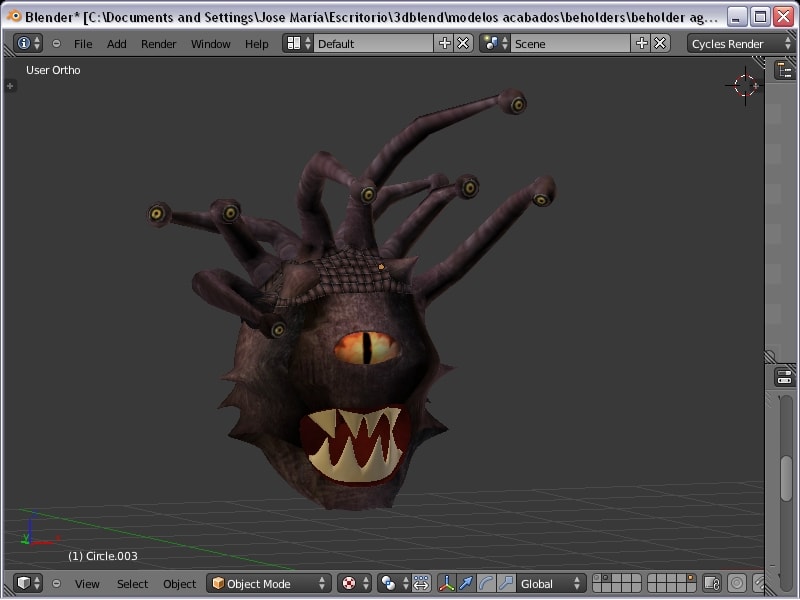This screenshot has height=600, width=800.
Task: Open the viewport shading selector
Action: pos(355,583)
